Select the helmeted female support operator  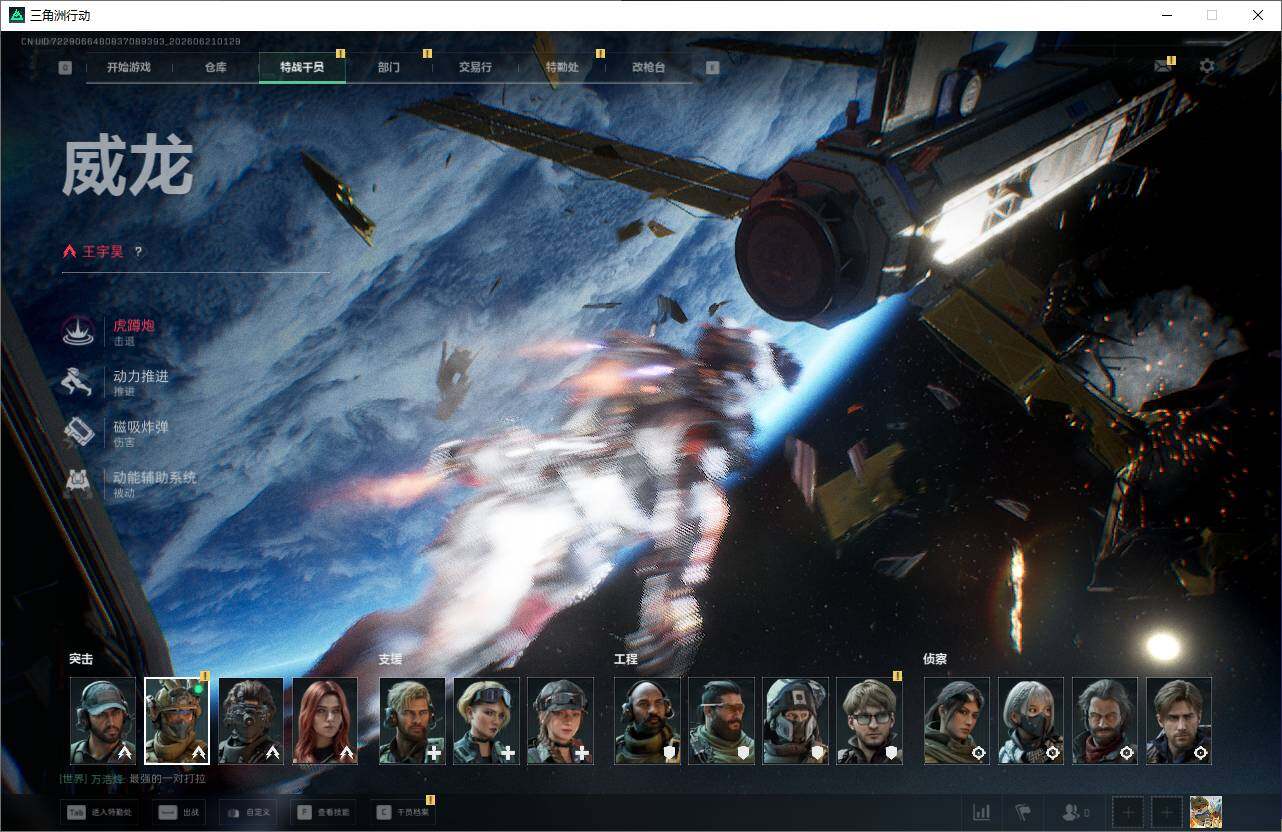(560, 721)
